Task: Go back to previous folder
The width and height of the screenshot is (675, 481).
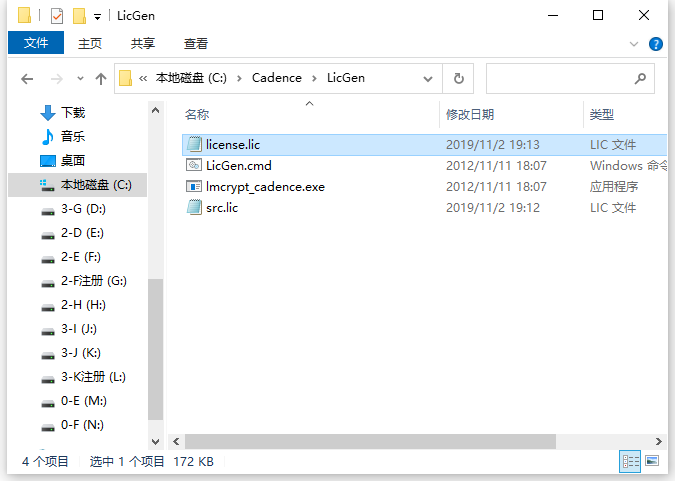Action: click(x=27, y=79)
